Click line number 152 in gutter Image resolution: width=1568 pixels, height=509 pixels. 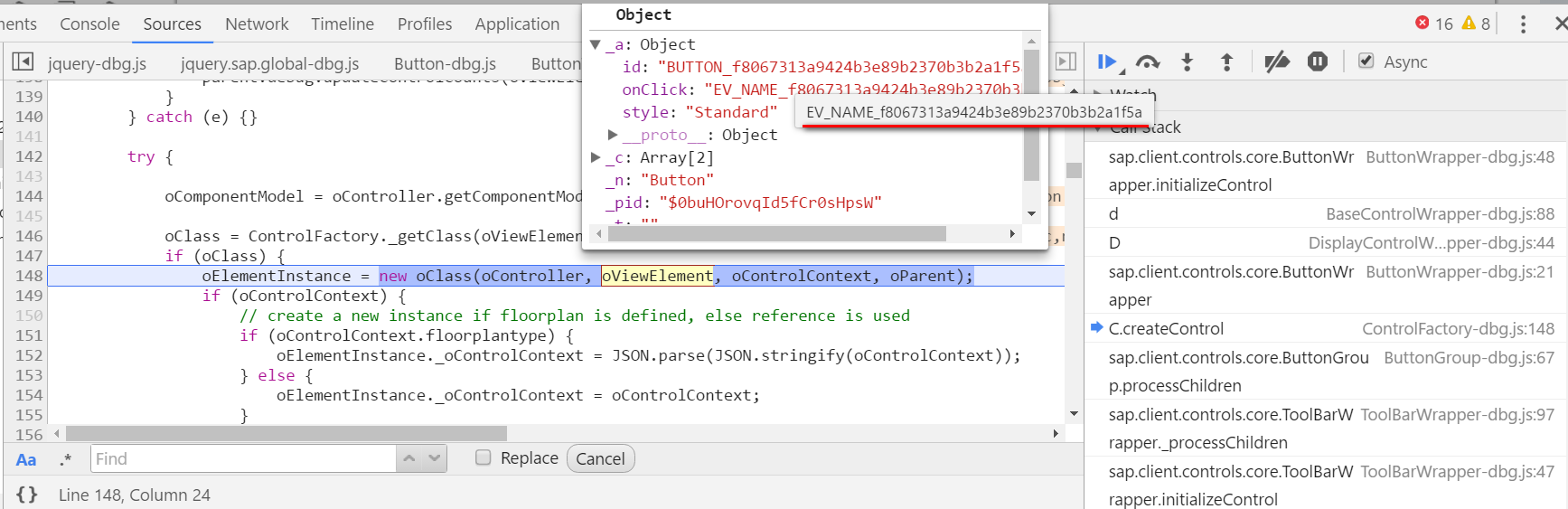pos(29,355)
